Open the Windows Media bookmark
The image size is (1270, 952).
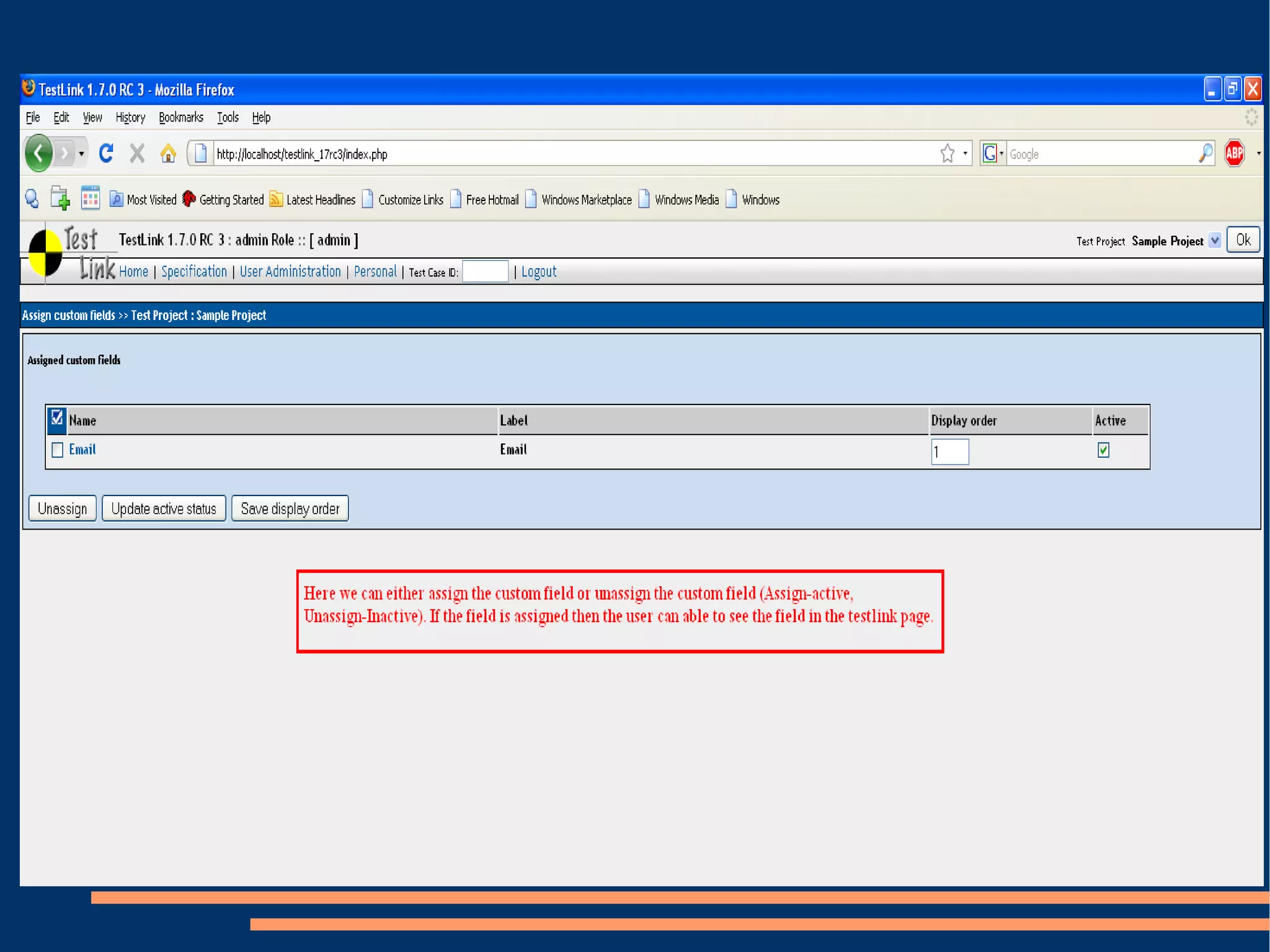click(x=679, y=200)
